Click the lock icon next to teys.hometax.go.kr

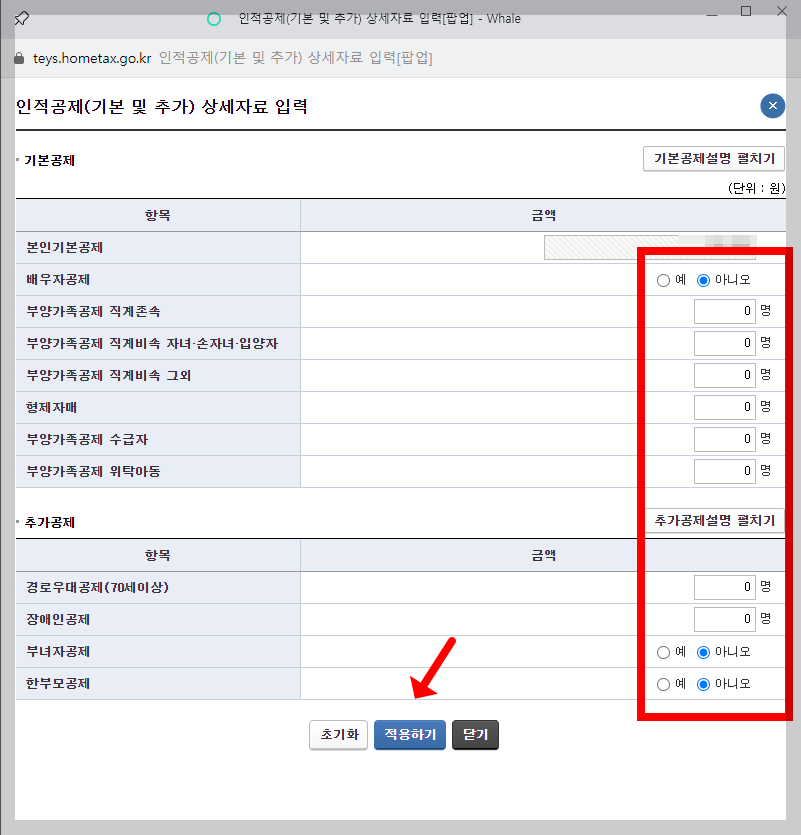click(17, 58)
